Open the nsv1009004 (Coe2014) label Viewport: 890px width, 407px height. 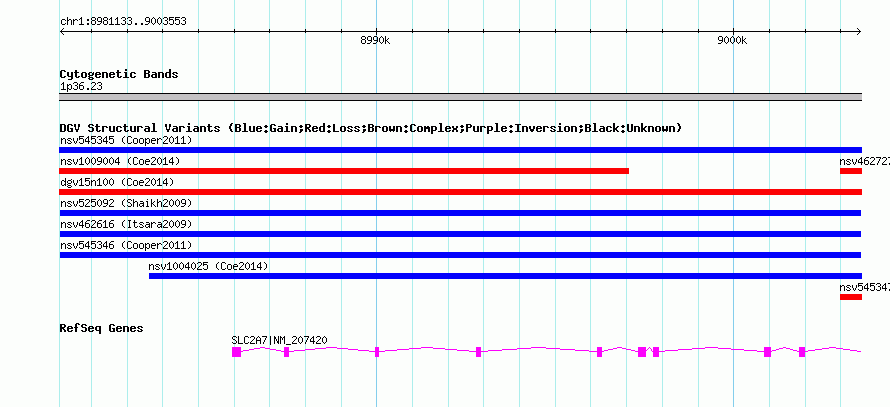[120, 161]
